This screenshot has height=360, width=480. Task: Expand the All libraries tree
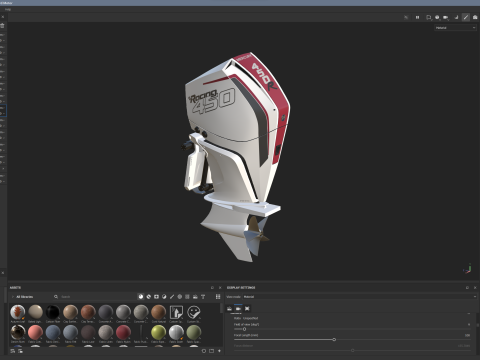pos(13,297)
